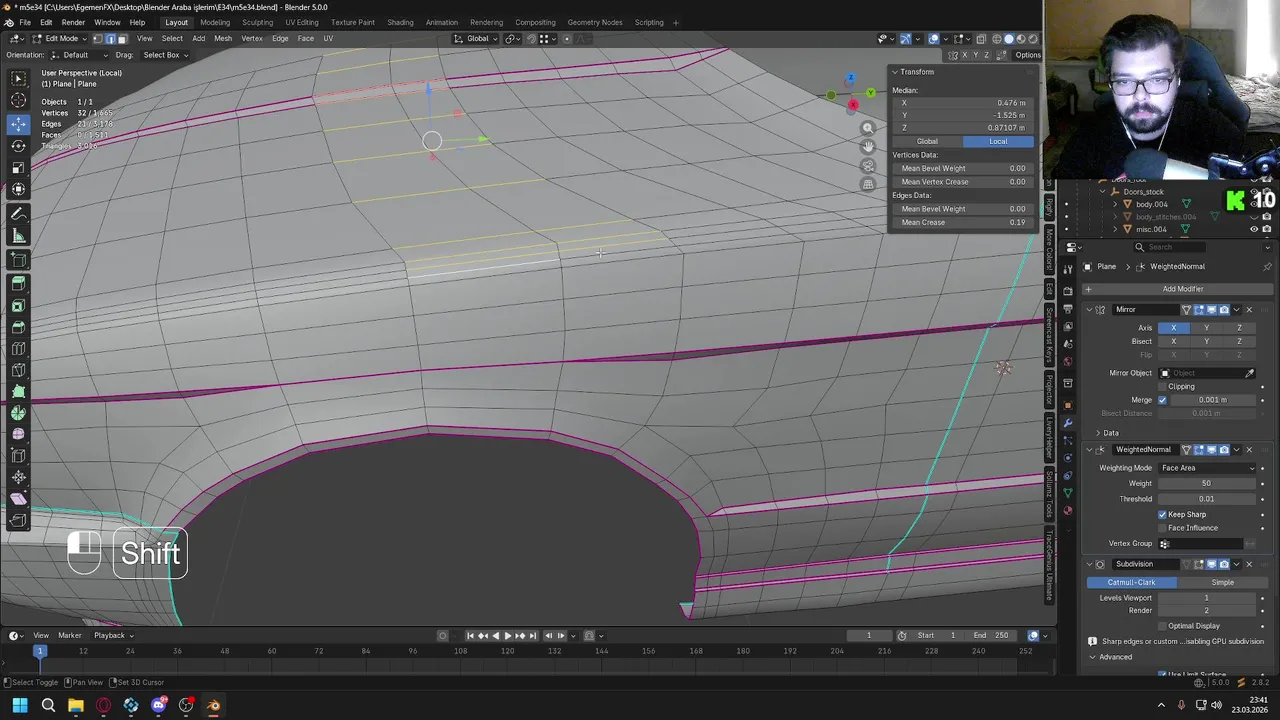Viewport: 1280px width, 720px height.
Task: Enable Mirror Axis Y
Action: 1206,328
